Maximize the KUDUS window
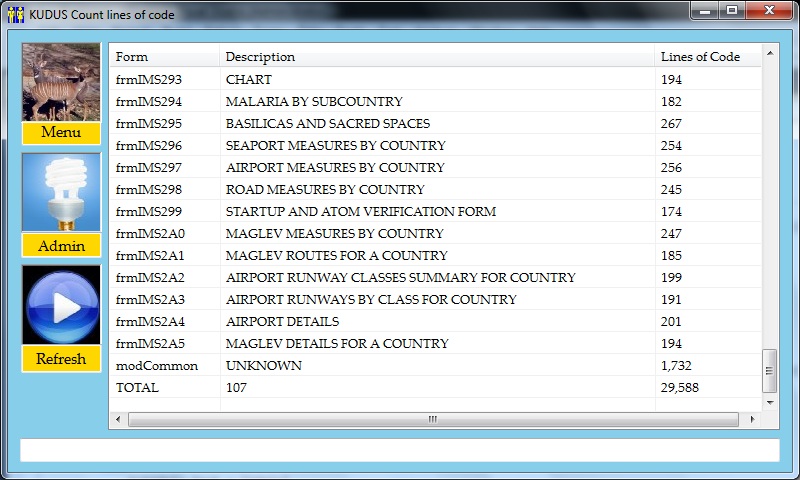Screen dimensions: 800x480 click(x=733, y=11)
